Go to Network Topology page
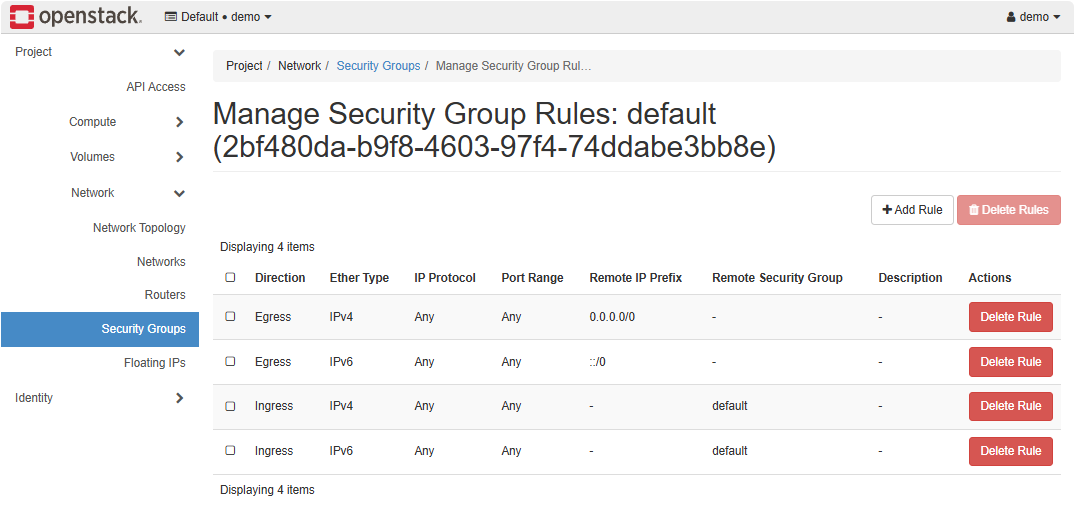Image resolution: width=1075 pixels, height=531 pixels. (139, 228)
